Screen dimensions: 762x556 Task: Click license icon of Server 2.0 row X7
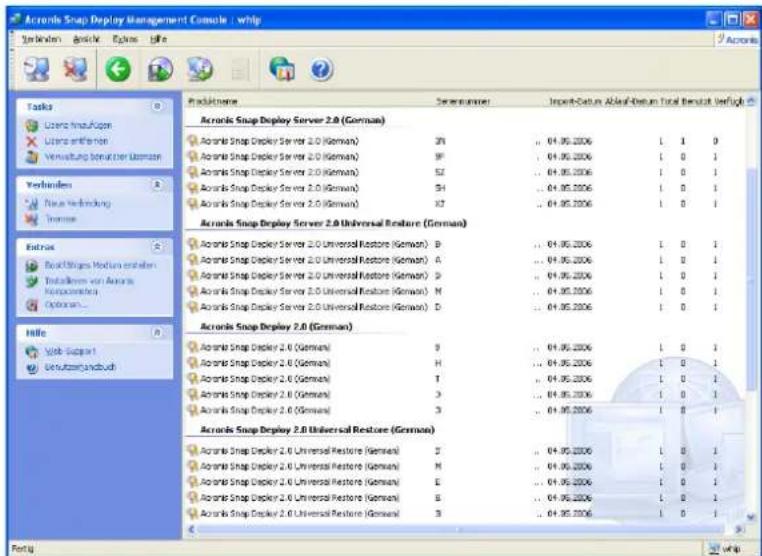pyautogui.click(x=193, y=204)
